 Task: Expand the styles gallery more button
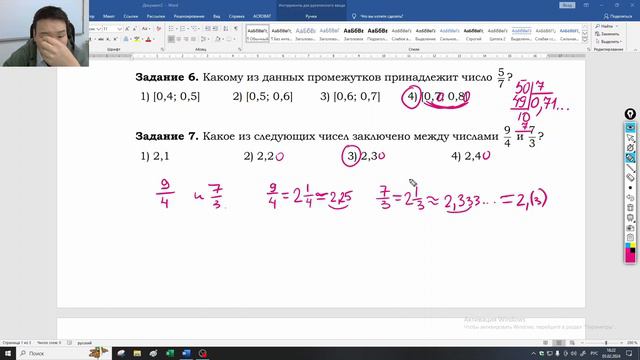[x=585, y=40]
